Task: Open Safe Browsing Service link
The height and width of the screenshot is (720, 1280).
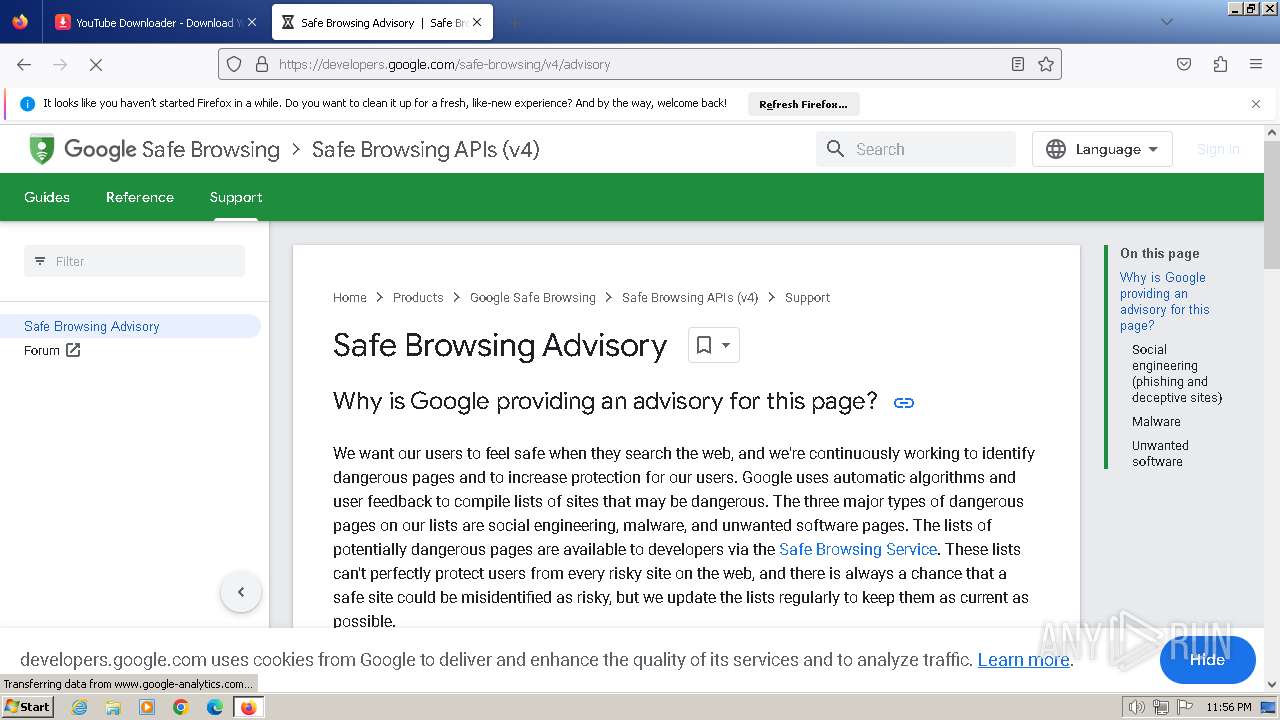Action: pyautogui.click(x=858, y=549)
